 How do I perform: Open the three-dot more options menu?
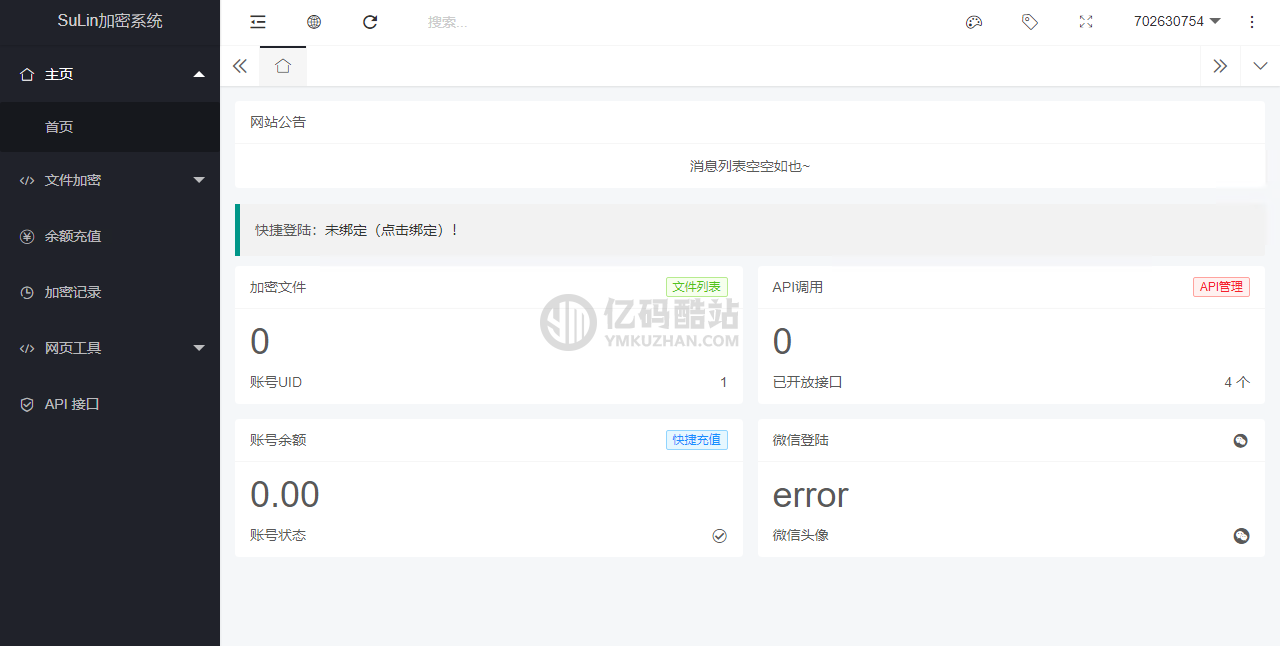1252,22
